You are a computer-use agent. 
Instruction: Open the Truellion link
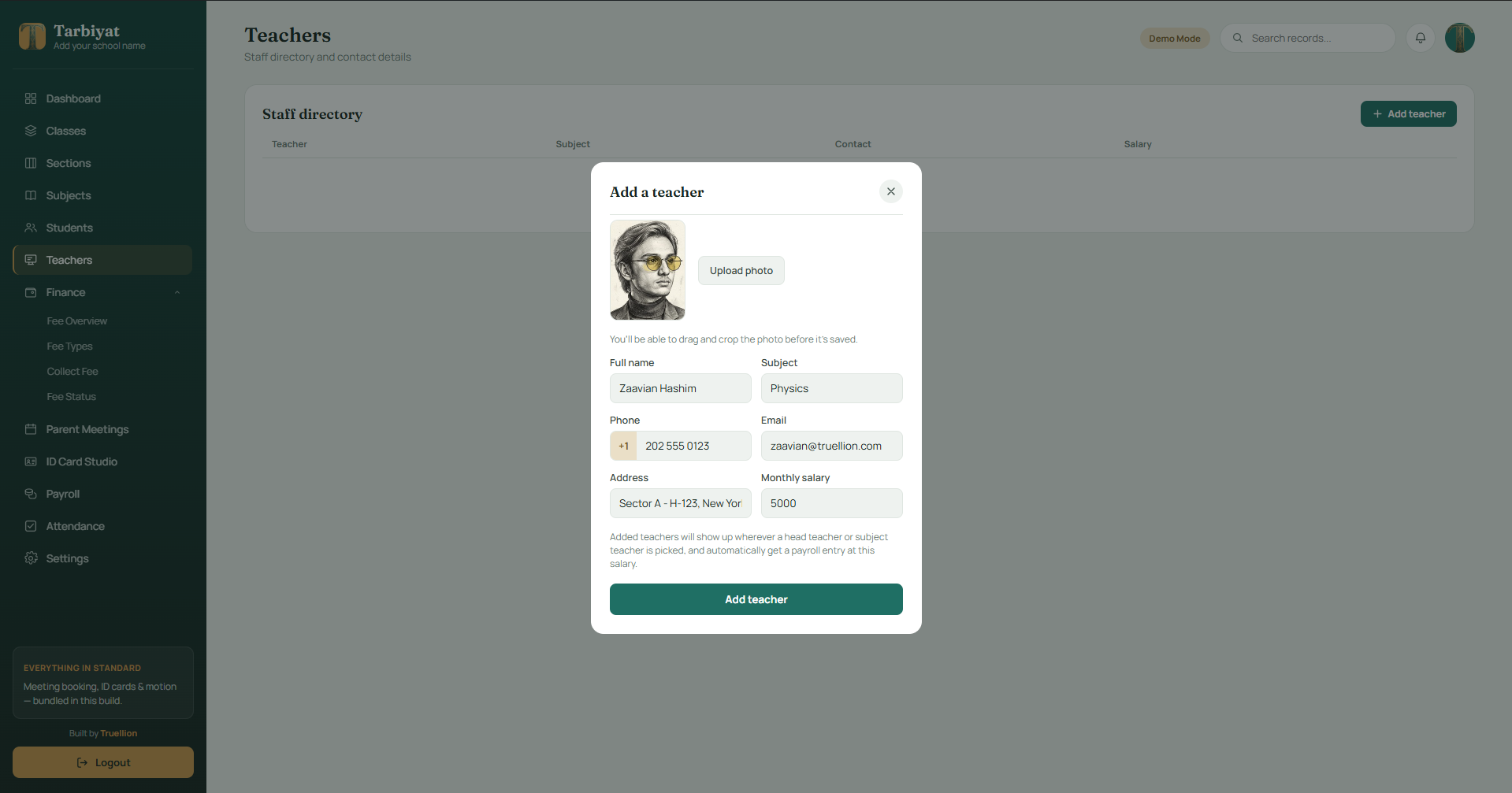pyautogui.click(x=119, y=733)
